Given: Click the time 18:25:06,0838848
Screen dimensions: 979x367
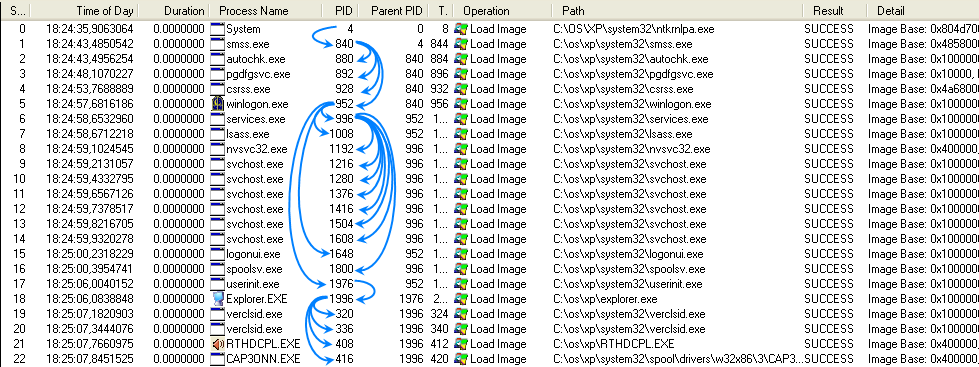Looking at the screenshot, I should click(x=89, y=299).
